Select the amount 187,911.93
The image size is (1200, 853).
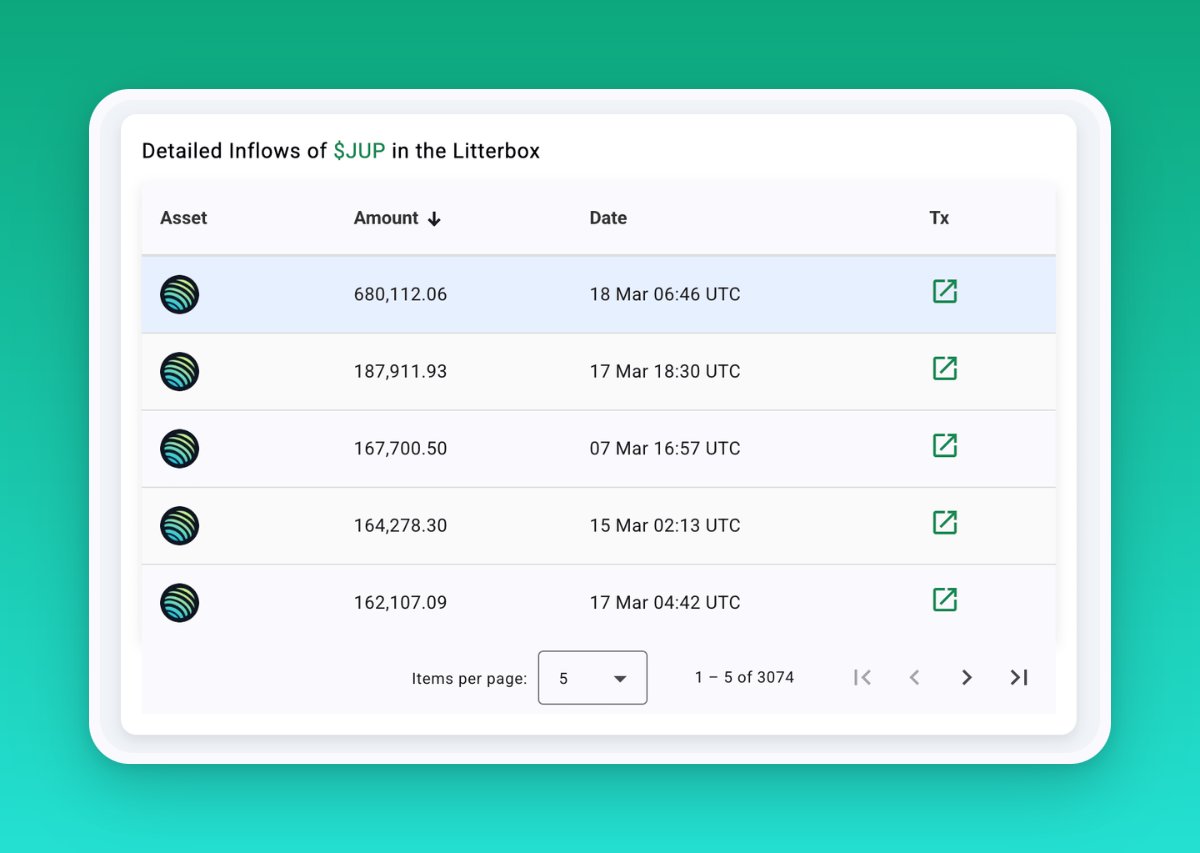tap(400, 372)
